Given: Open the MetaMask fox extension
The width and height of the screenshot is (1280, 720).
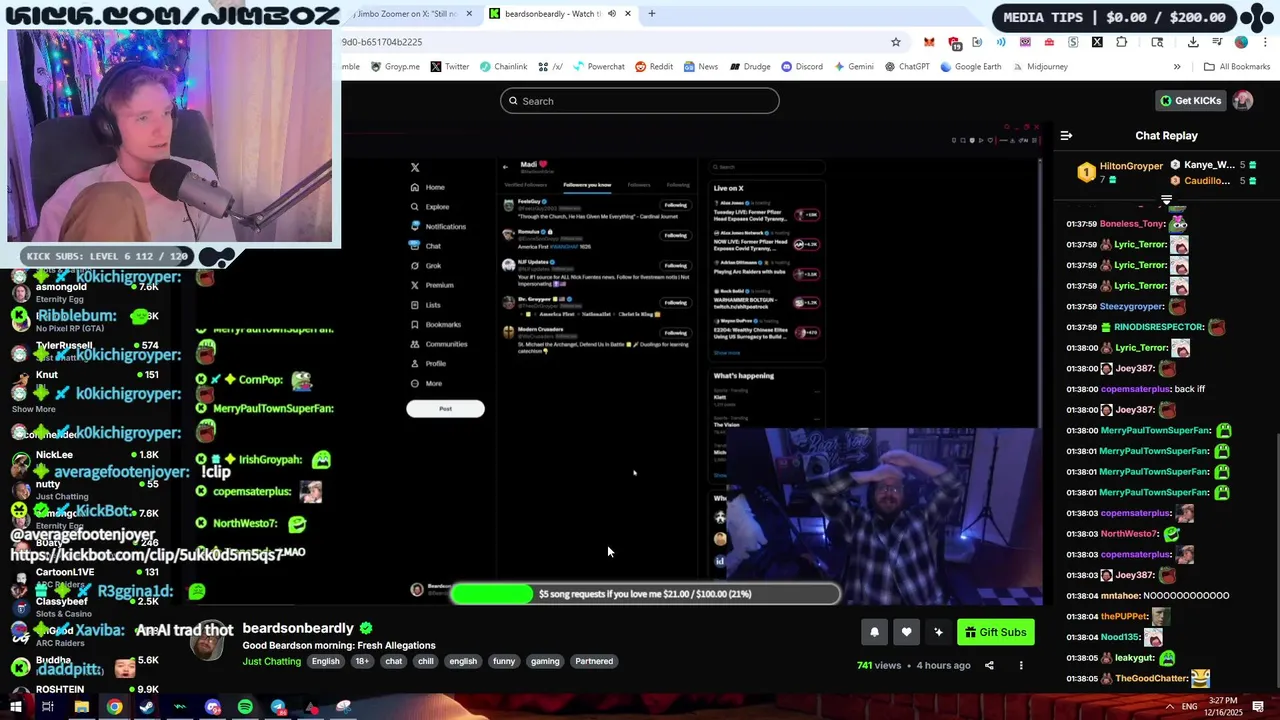Looking at the screenshot, I should (x=929, y=42).
